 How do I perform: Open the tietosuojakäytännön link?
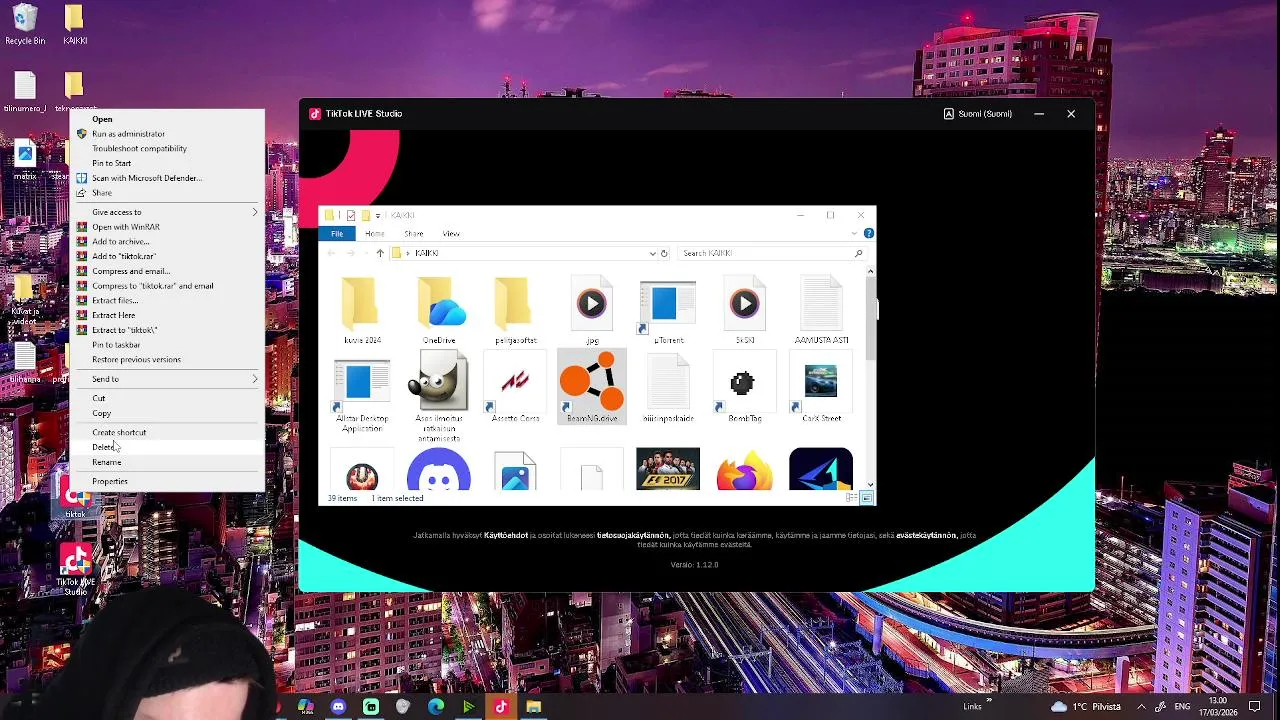[x=633, y=536]
